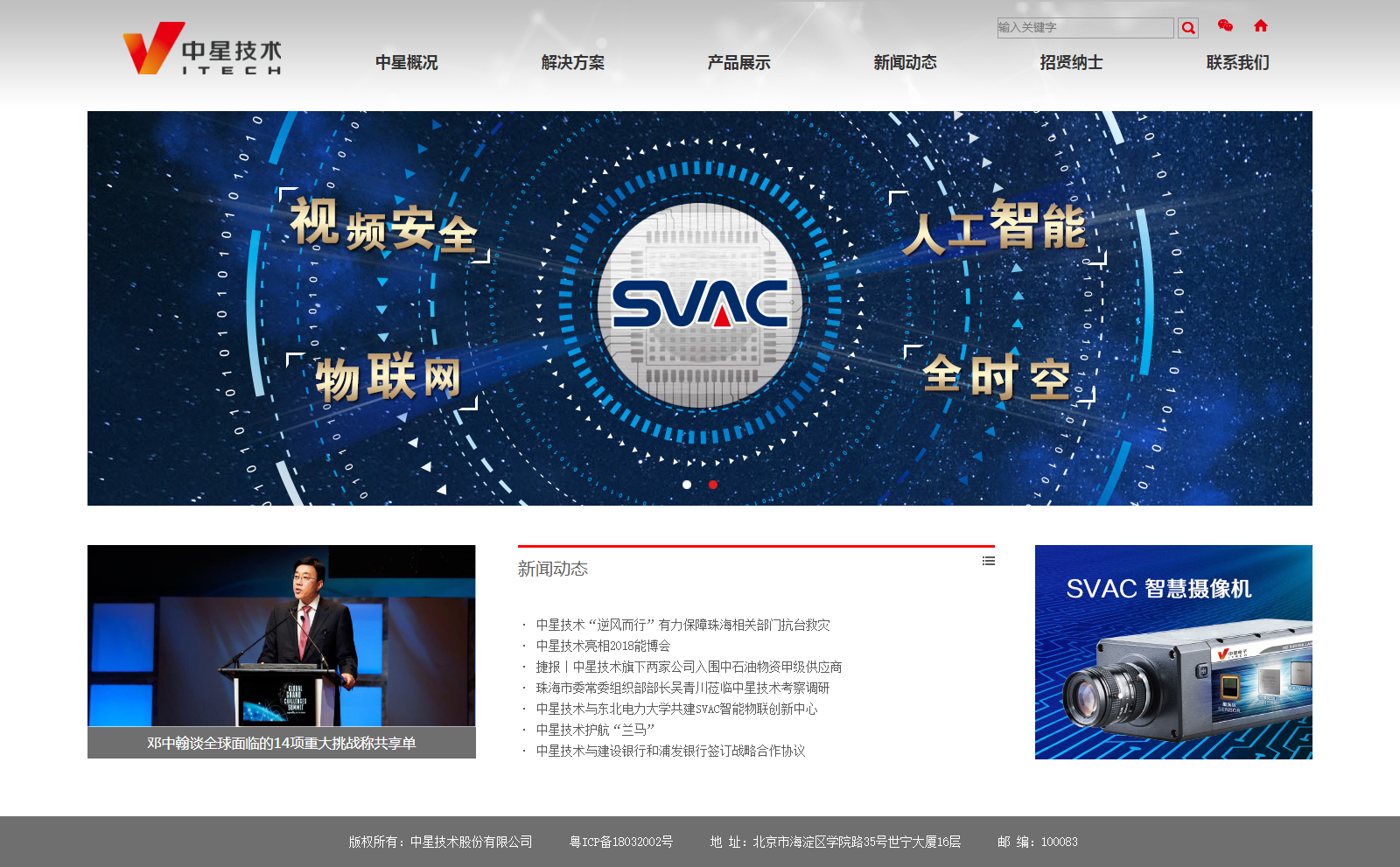1400x867 pixels.
Task: Open the 联系我们 menu
Action: coord(1238,62)
